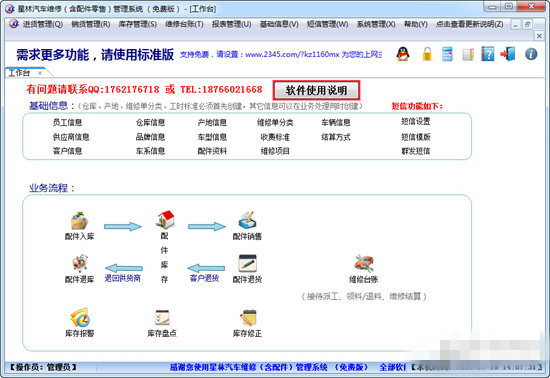Click the 全部软件 status bar link
The image size is (550, 378).
tap(393, 367)
